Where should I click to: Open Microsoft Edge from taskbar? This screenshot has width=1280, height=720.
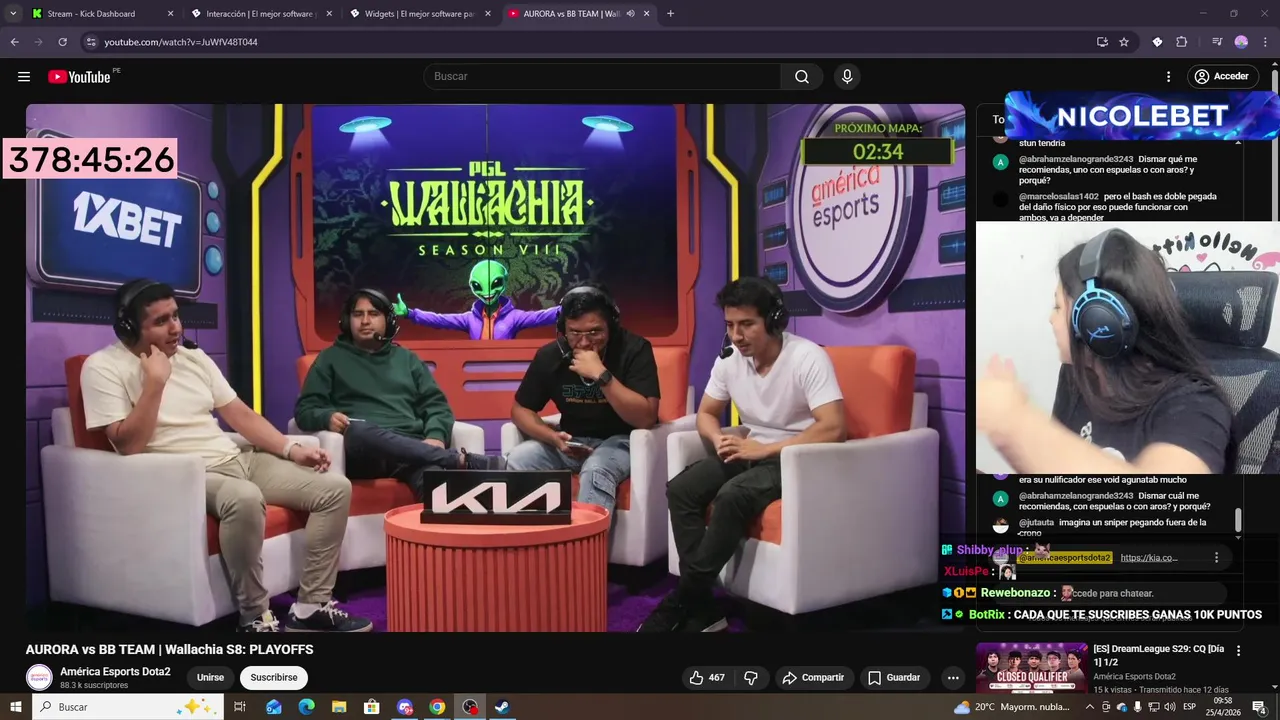(x=306, y=707)
